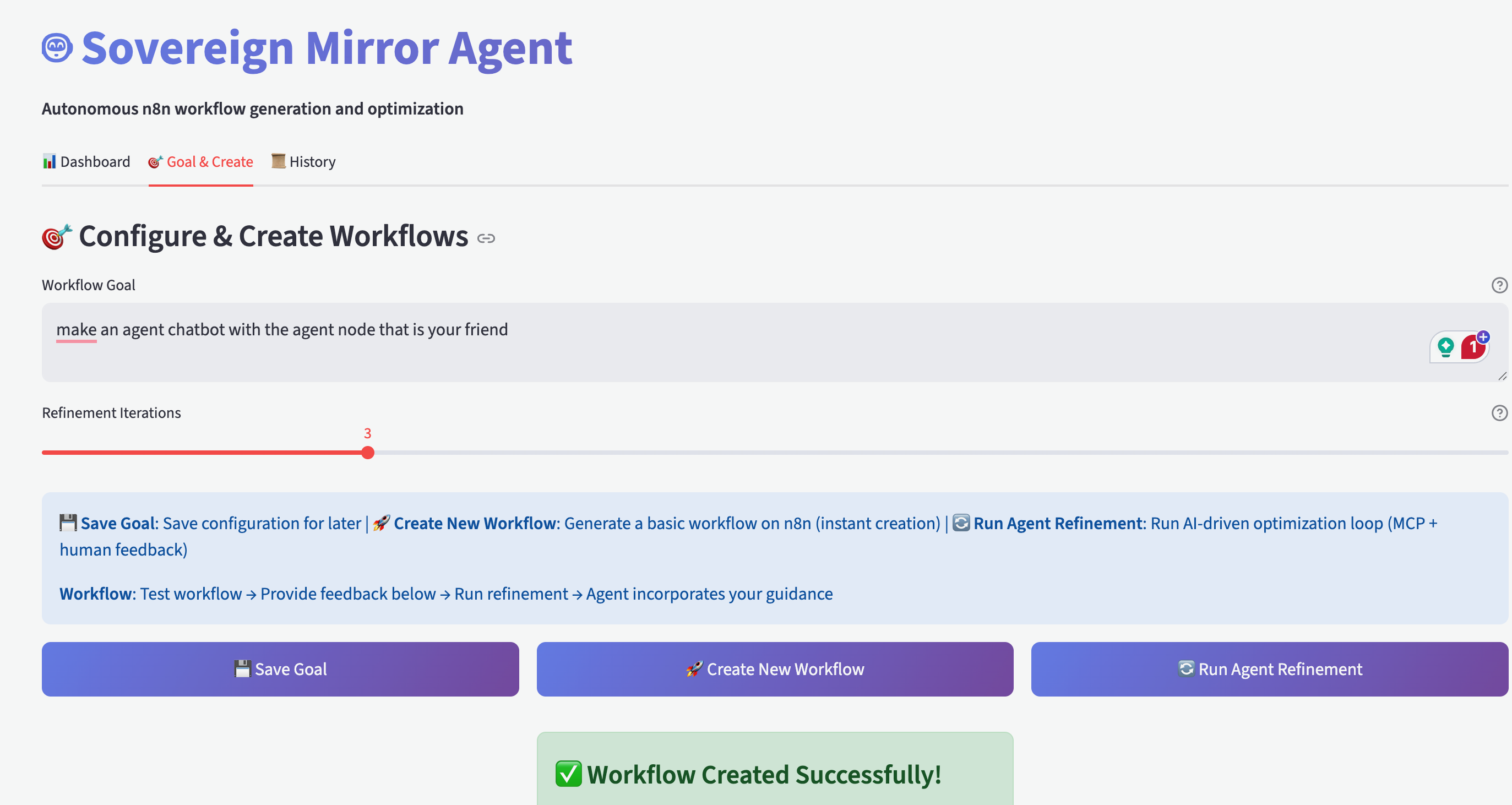The width and height of the screenshot is (1512, 805).
Task: Click the blue plus badge on extension widget
Action: 1483,337
